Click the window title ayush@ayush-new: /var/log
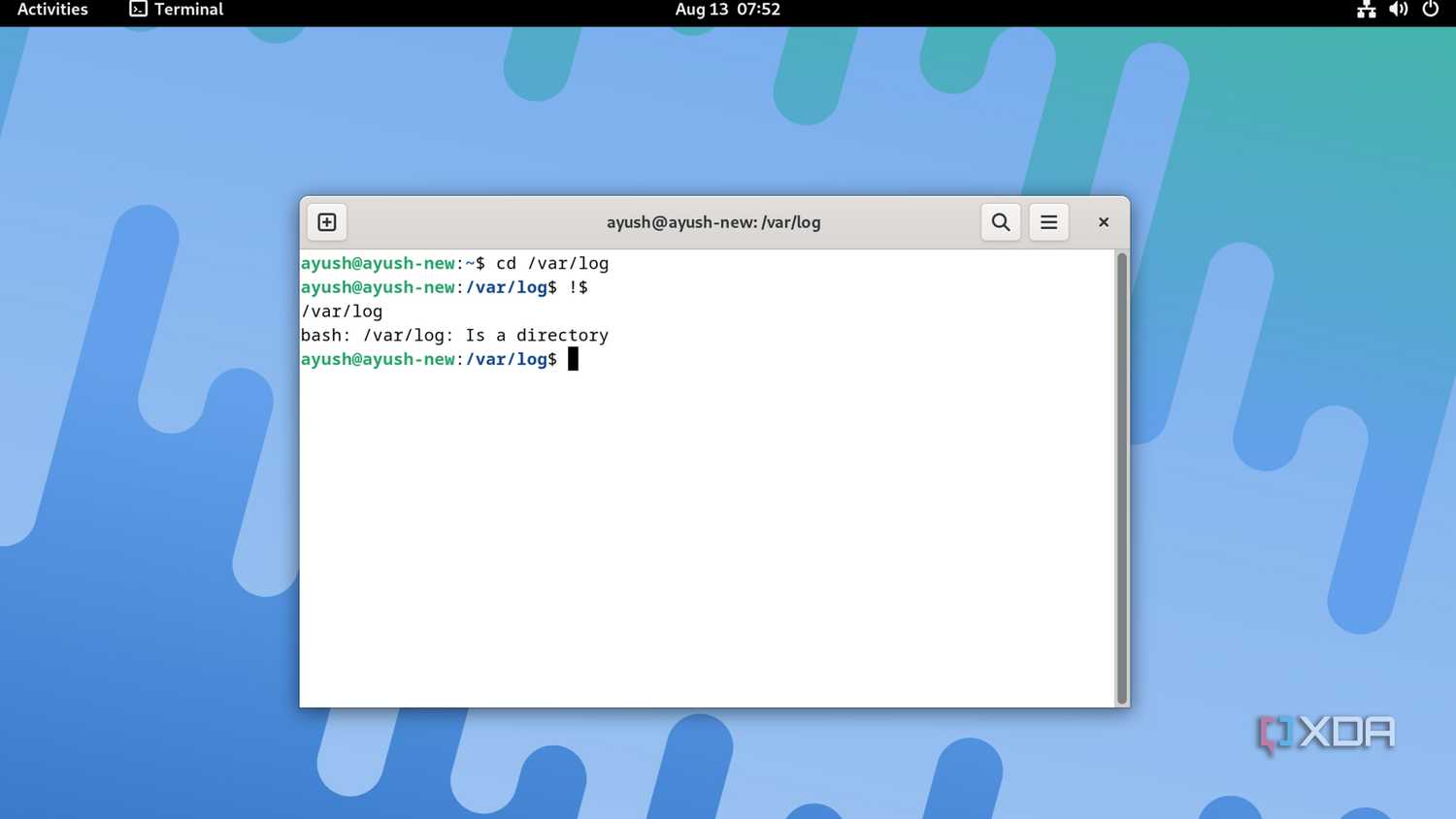Viewport: 1456px width, 819px height. [713, 222]
